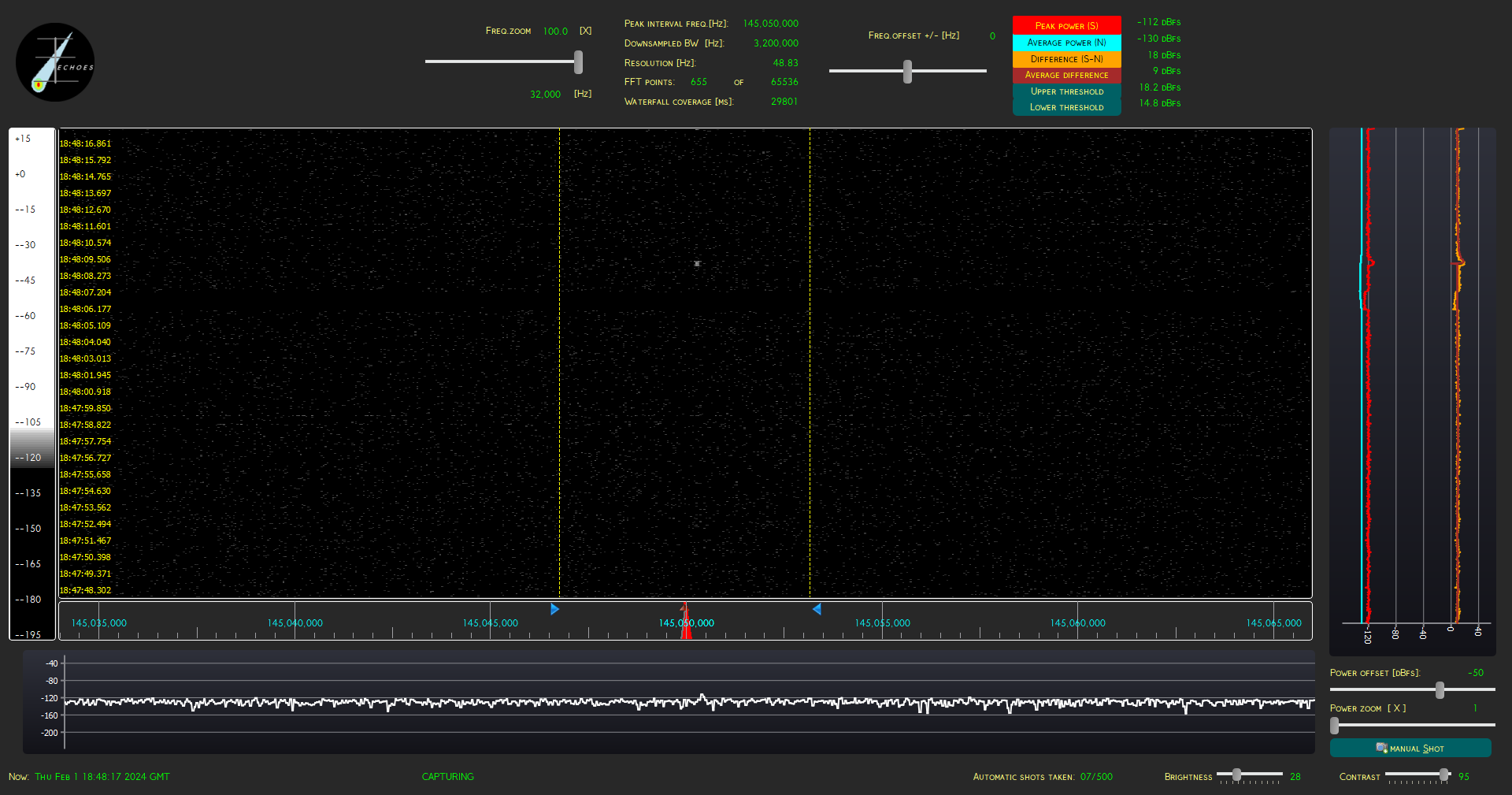
Task: Click the 18:48:16.861 waterfall timestamp
Action: 85,143
